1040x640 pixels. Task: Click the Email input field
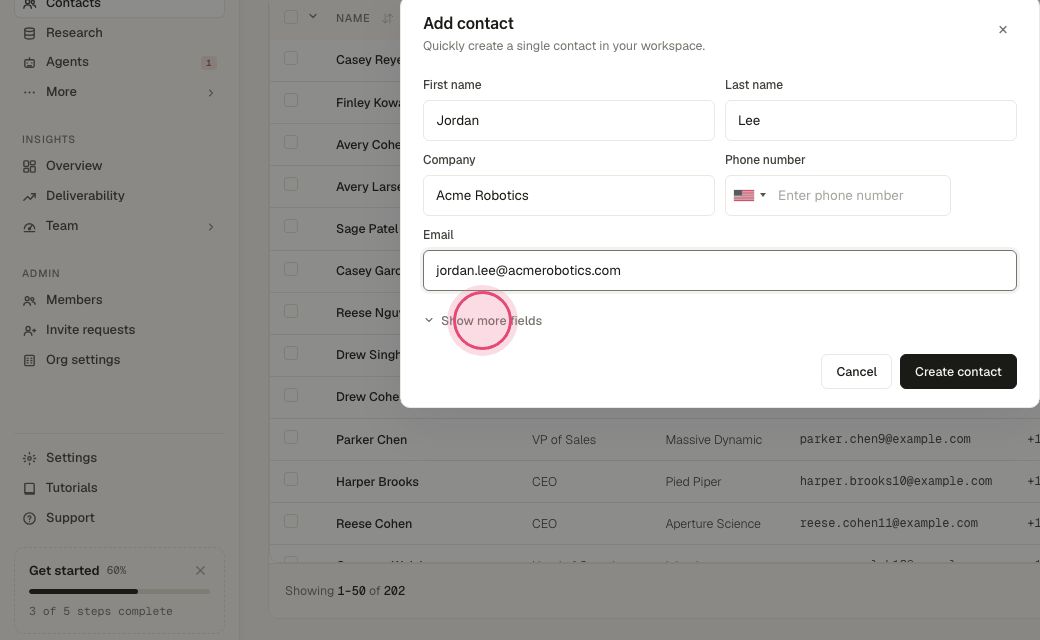point(720,270)
